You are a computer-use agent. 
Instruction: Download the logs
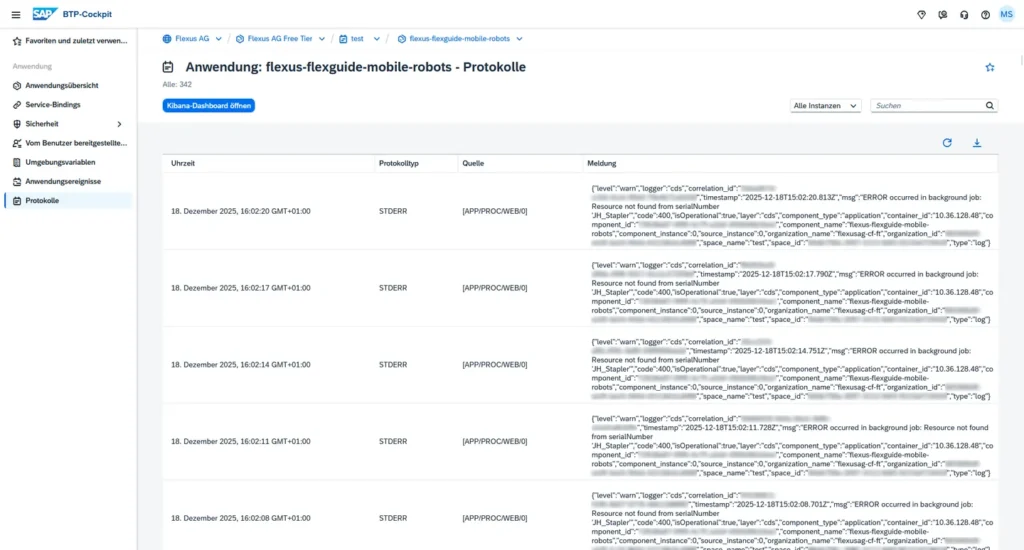pos(977,143)
